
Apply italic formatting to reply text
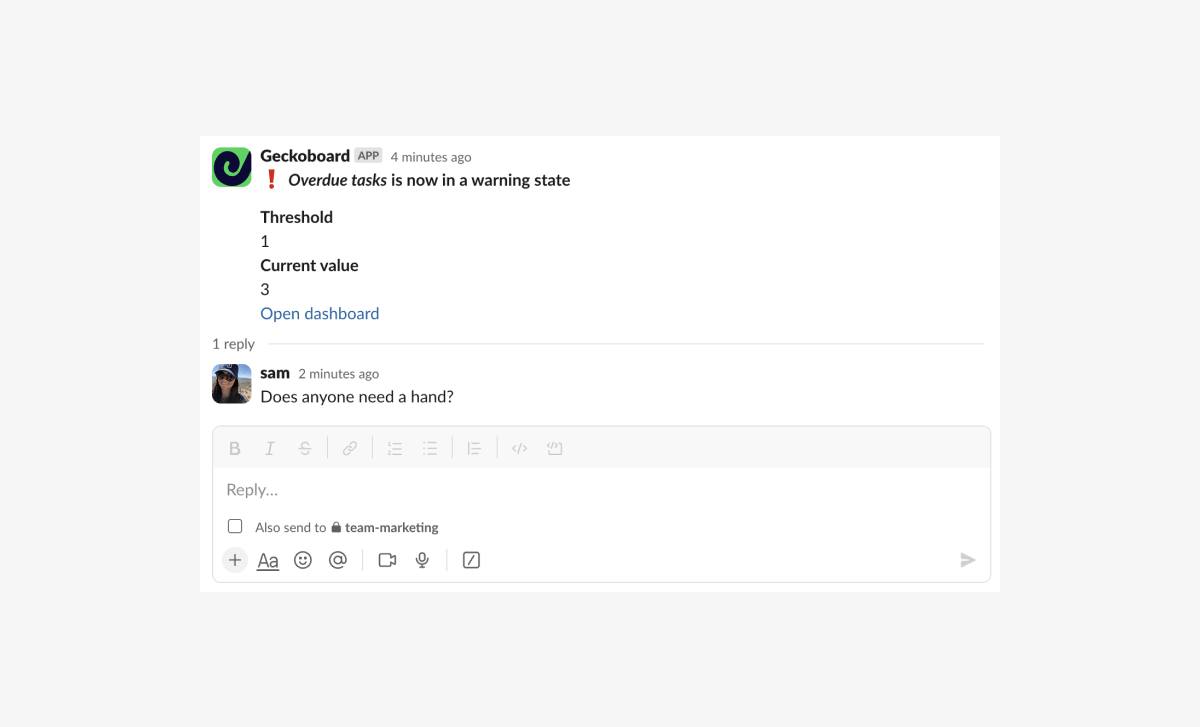click(x=270, y=449)
